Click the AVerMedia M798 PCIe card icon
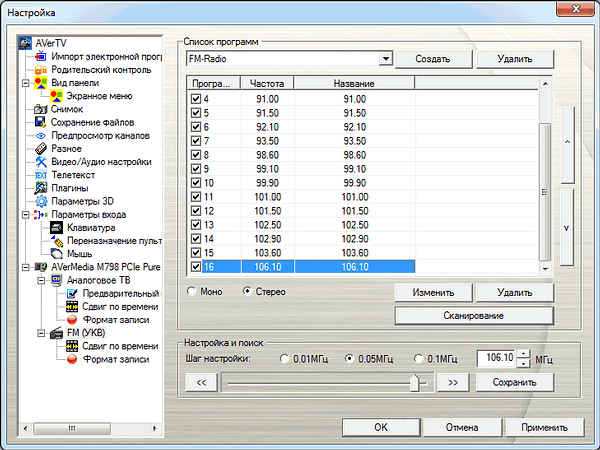The height and width of the screenshot is (450, 600). pyautogui.click(x=41, y=267)
